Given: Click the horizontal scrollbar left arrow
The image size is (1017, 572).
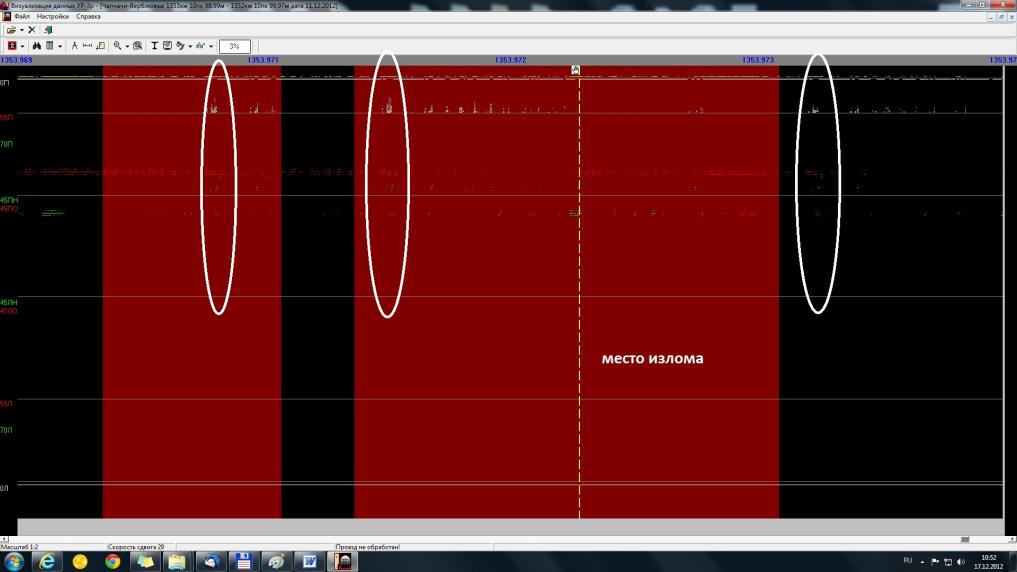Looking at the screenshot, I should (4, 539).
